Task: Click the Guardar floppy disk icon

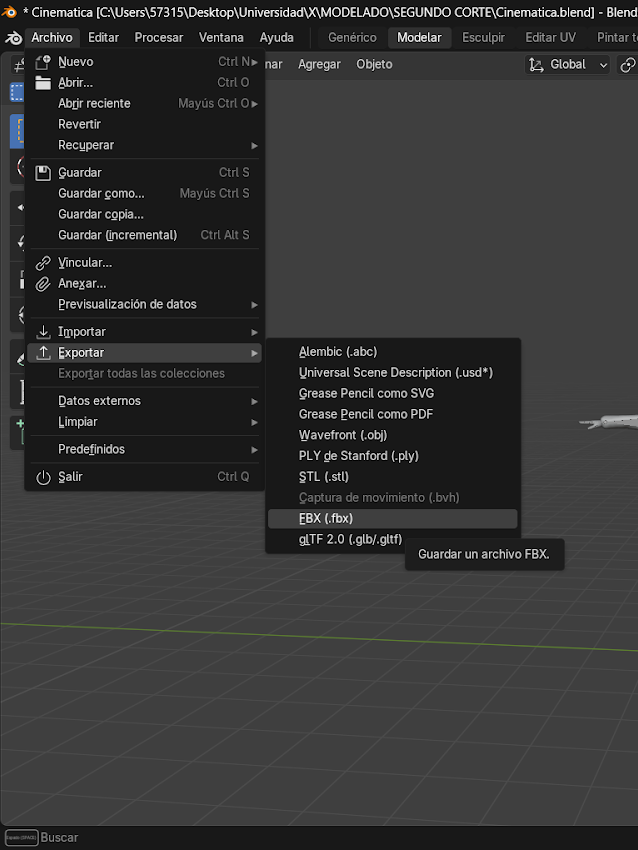Action: point(43,173)
